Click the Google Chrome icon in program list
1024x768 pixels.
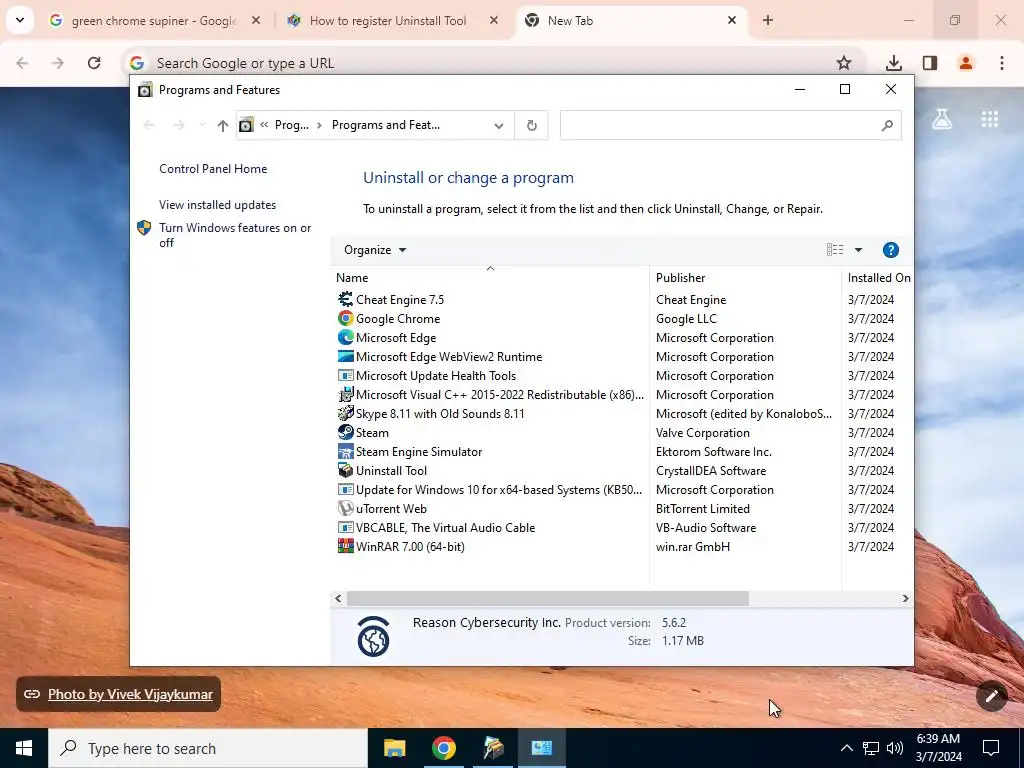345,318
